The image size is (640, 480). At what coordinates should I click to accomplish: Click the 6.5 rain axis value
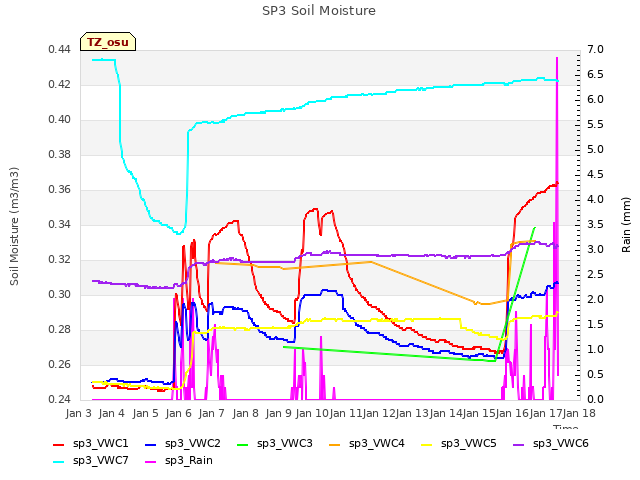(595, 75)
